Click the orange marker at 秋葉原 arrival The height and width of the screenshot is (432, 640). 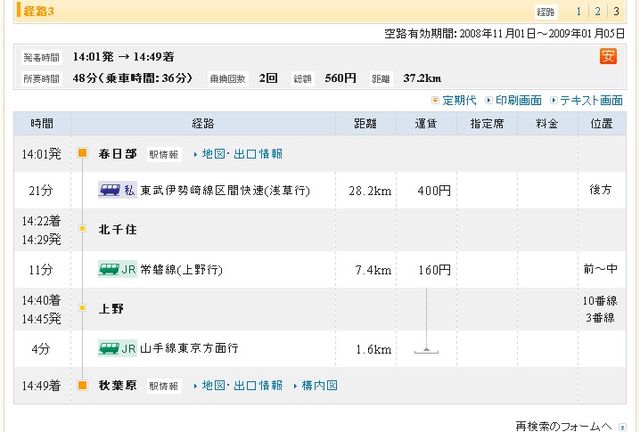pyautogui.click(x=82, y=385)
